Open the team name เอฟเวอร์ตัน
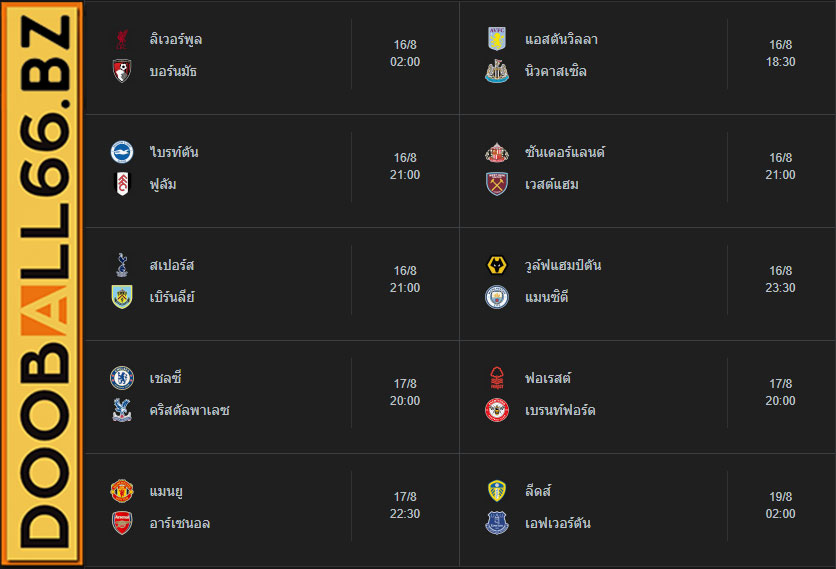 tap(558, 523)
